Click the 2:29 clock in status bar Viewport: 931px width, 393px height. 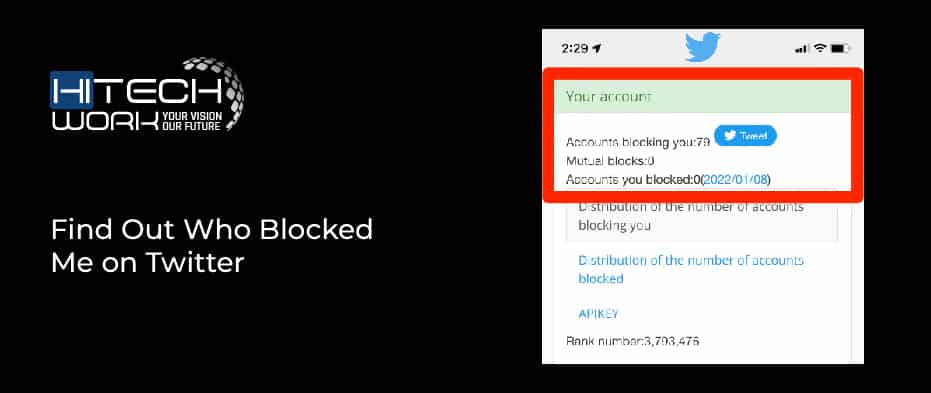pos(574,49)
